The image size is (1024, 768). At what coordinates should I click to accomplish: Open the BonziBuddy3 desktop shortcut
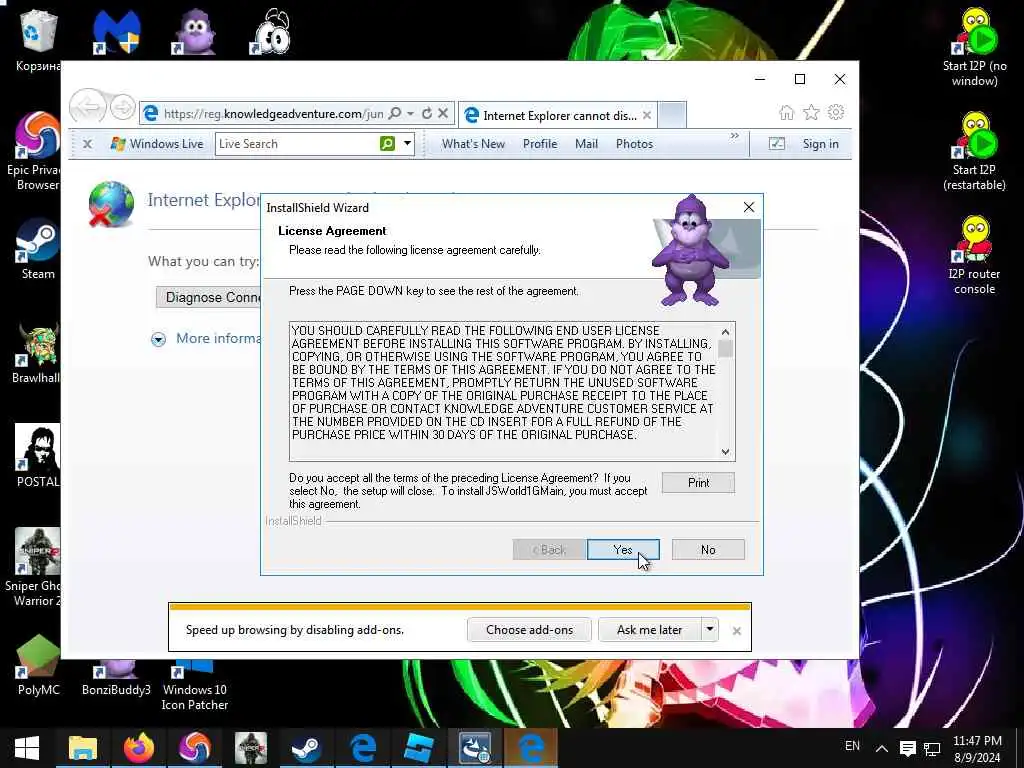coord(116,678)
